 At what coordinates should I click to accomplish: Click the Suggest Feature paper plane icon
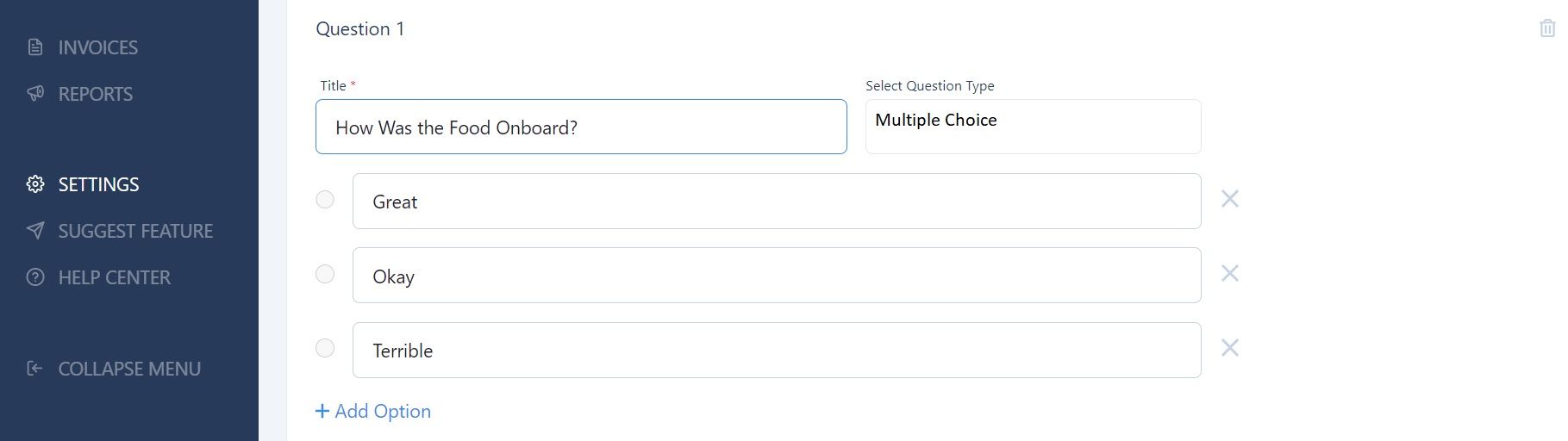(x=35, y=231)
